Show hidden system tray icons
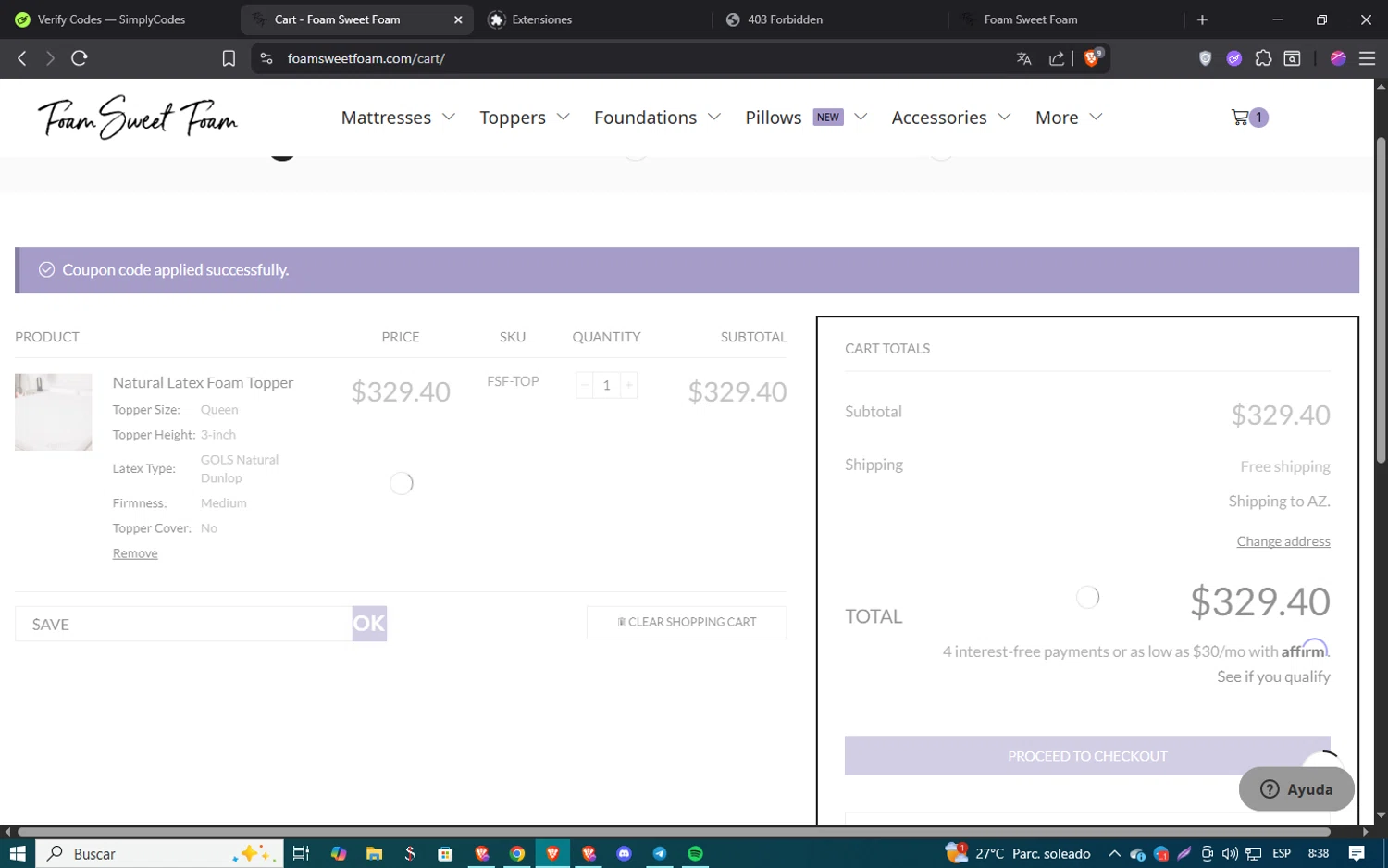1388x868 pixels. tap(1114, 853)
